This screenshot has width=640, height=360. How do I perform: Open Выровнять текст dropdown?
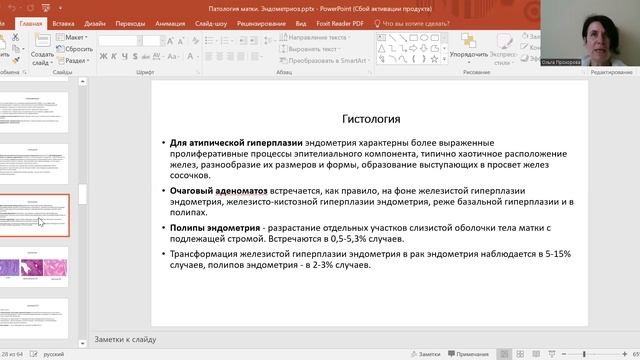click(310, 49)
